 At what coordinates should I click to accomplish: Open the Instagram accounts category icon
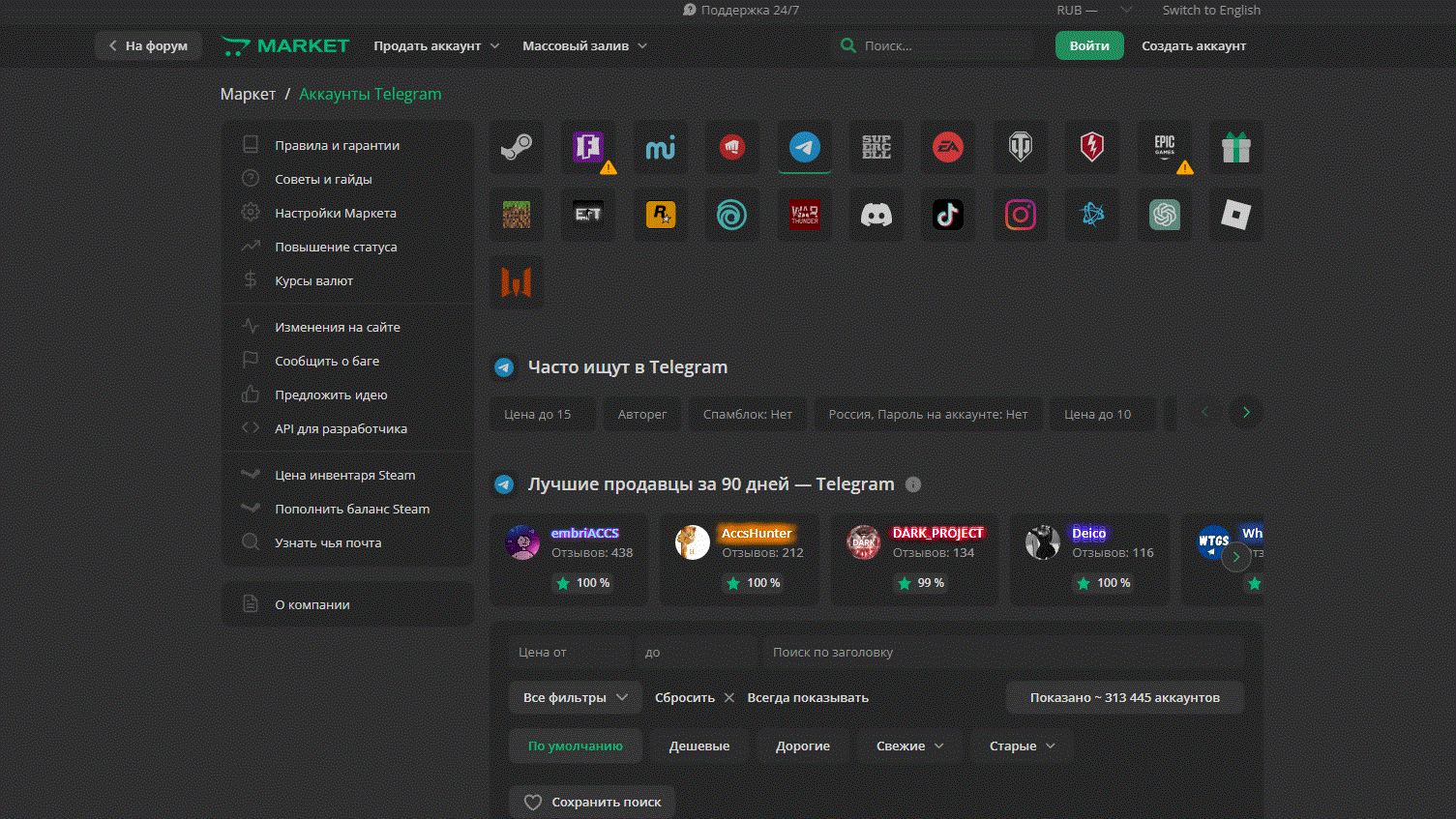point(1021,215)
